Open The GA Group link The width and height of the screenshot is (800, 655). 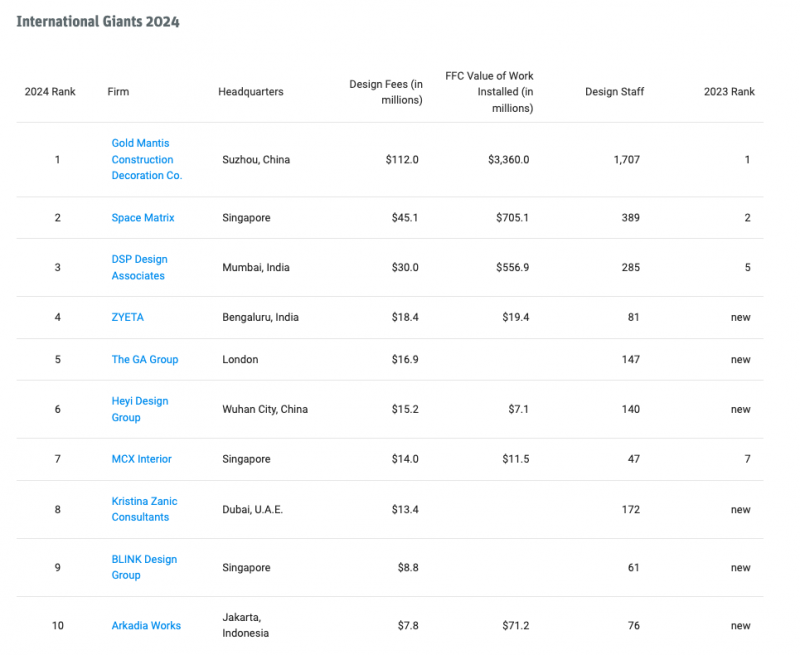(145, 360)
